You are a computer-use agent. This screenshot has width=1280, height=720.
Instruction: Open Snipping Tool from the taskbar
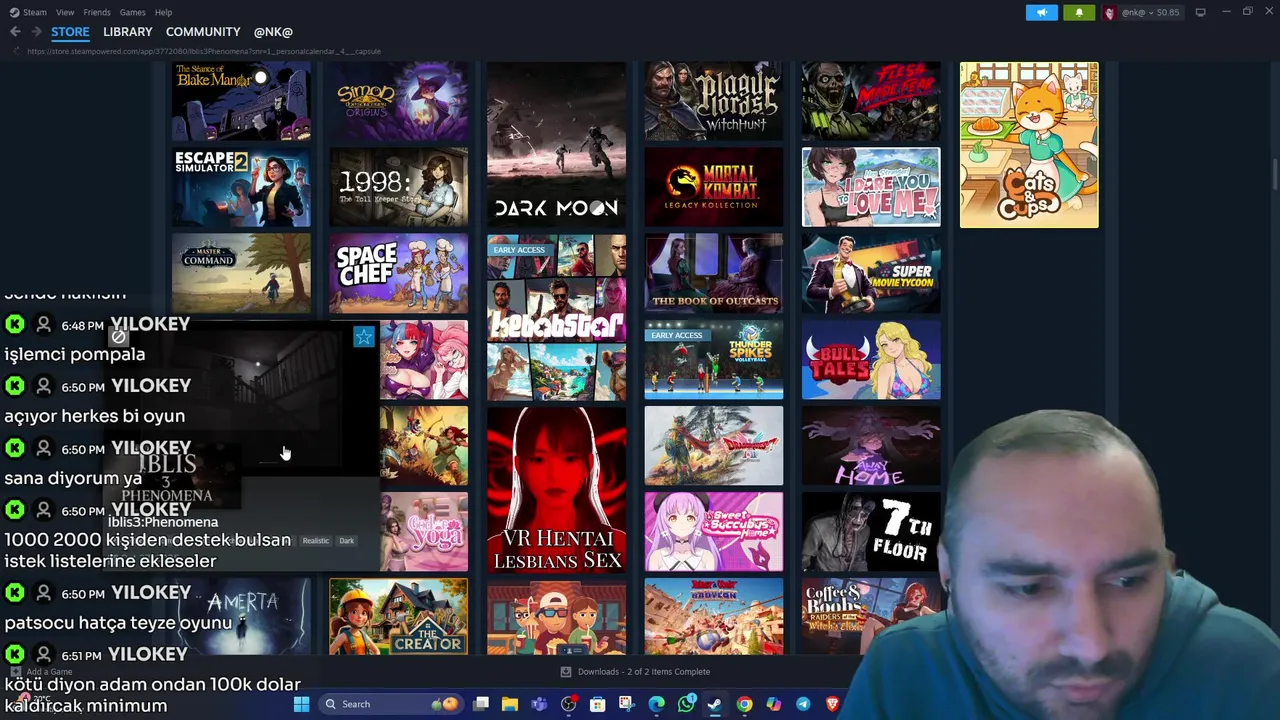click(626, 704)
